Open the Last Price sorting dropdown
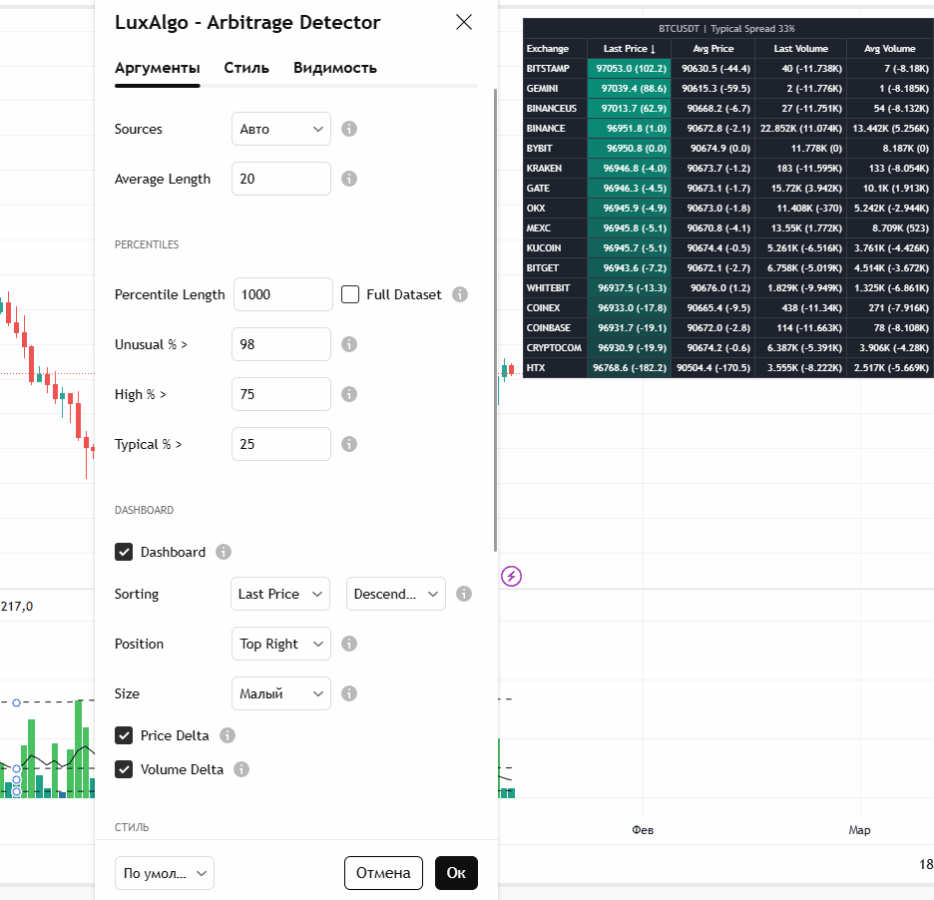This screenshot has height=900, width=934. click(x=280, y=594)
